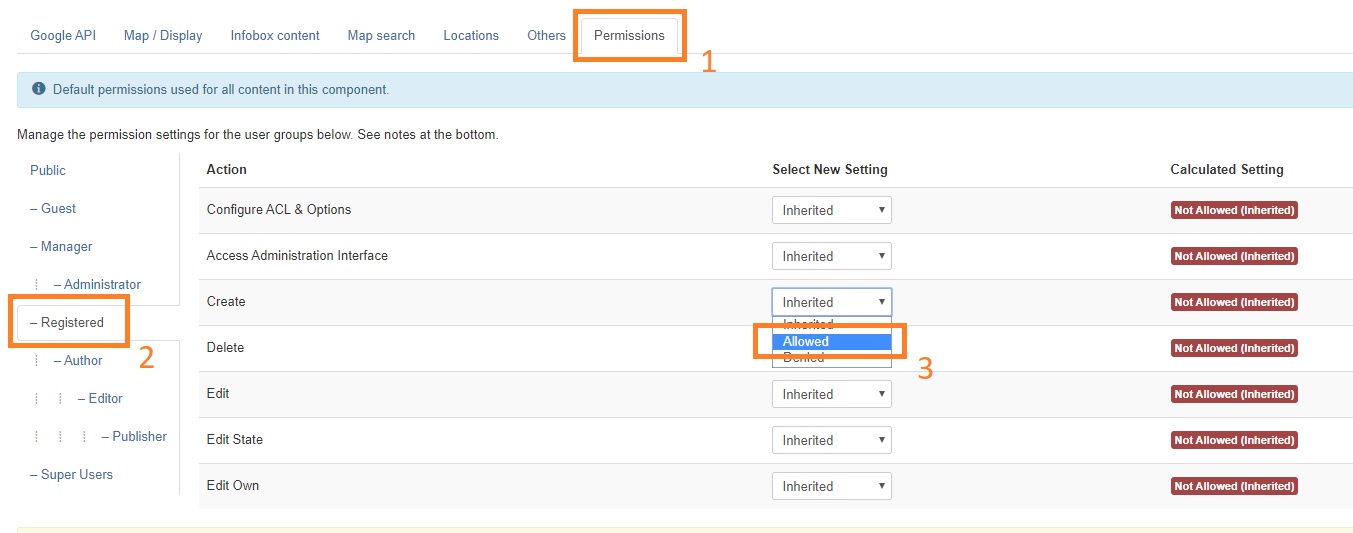Open Configure ACL & Options setting dropdown

pyautogui.click(x=831, y=210)
